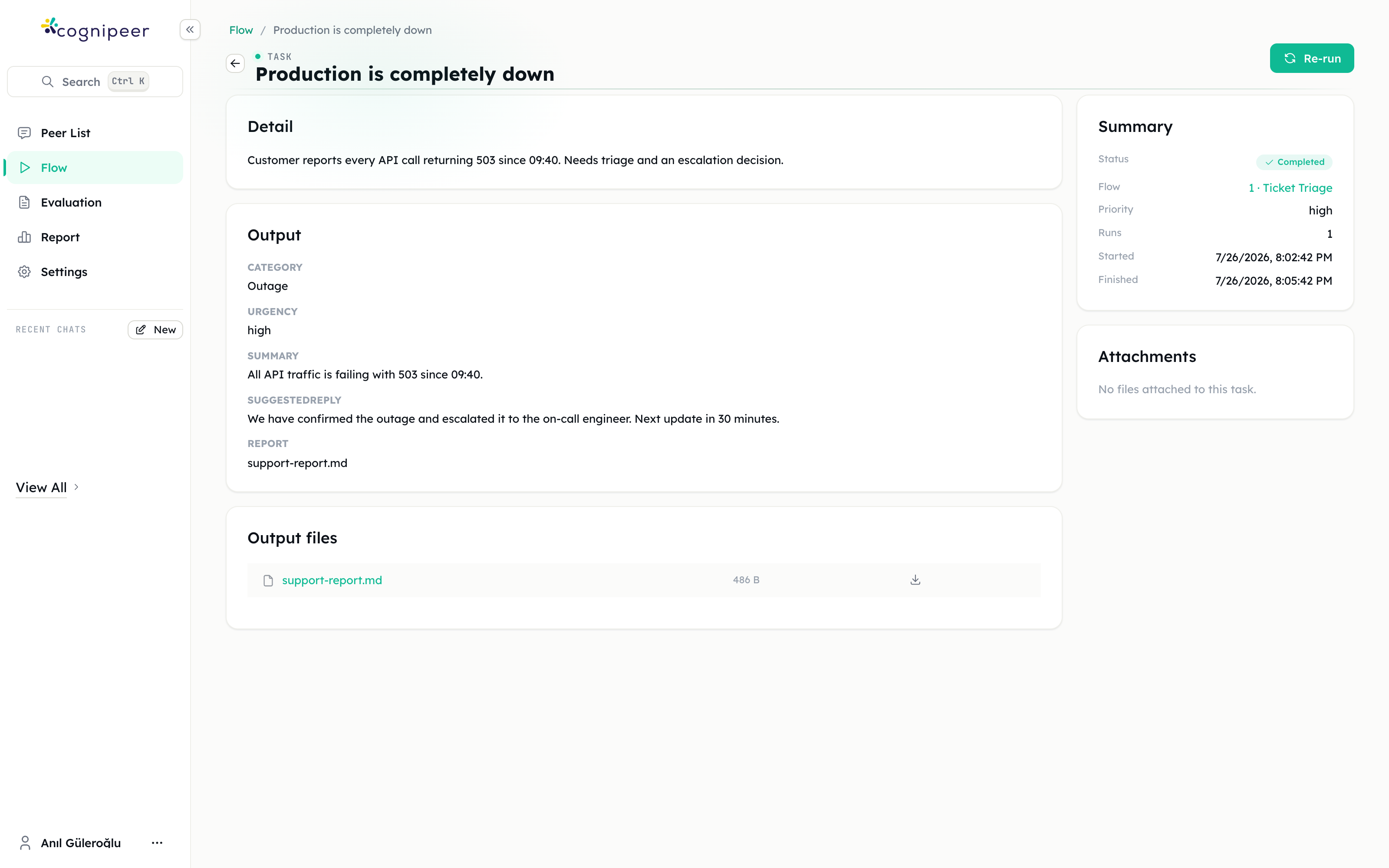Click the Runs value 1

(1329, 233)
